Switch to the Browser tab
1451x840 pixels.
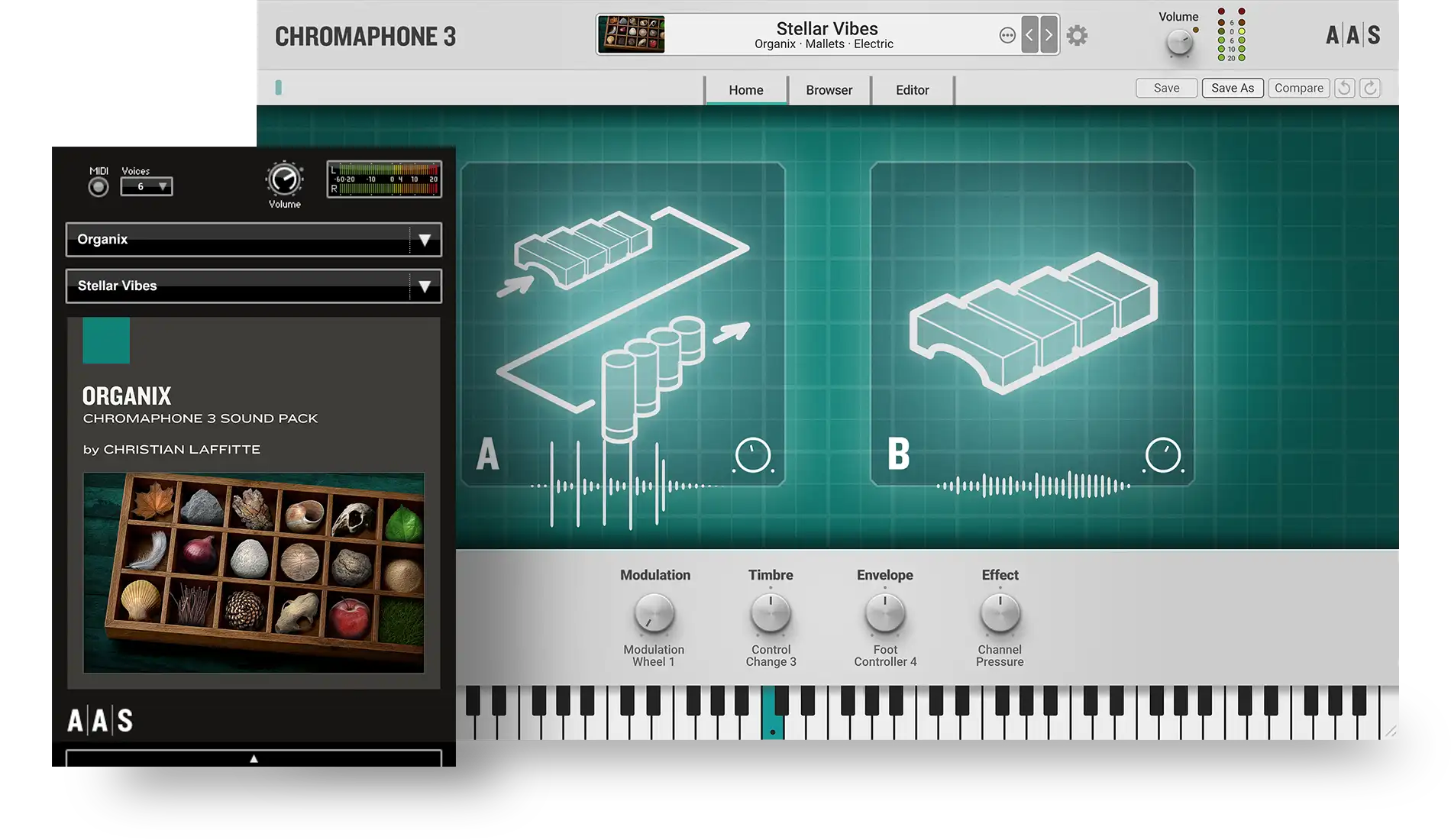829,90
